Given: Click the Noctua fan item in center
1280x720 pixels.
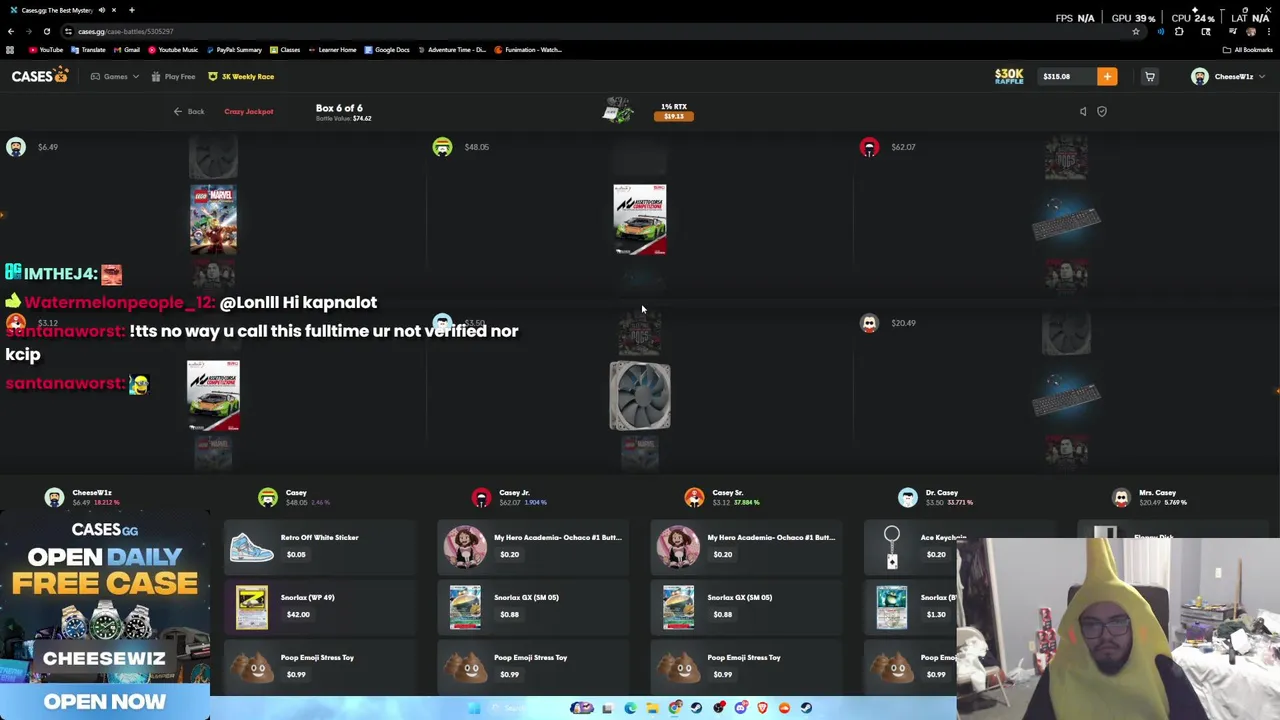Looking at the screenshot, I should tap(640, 396).
